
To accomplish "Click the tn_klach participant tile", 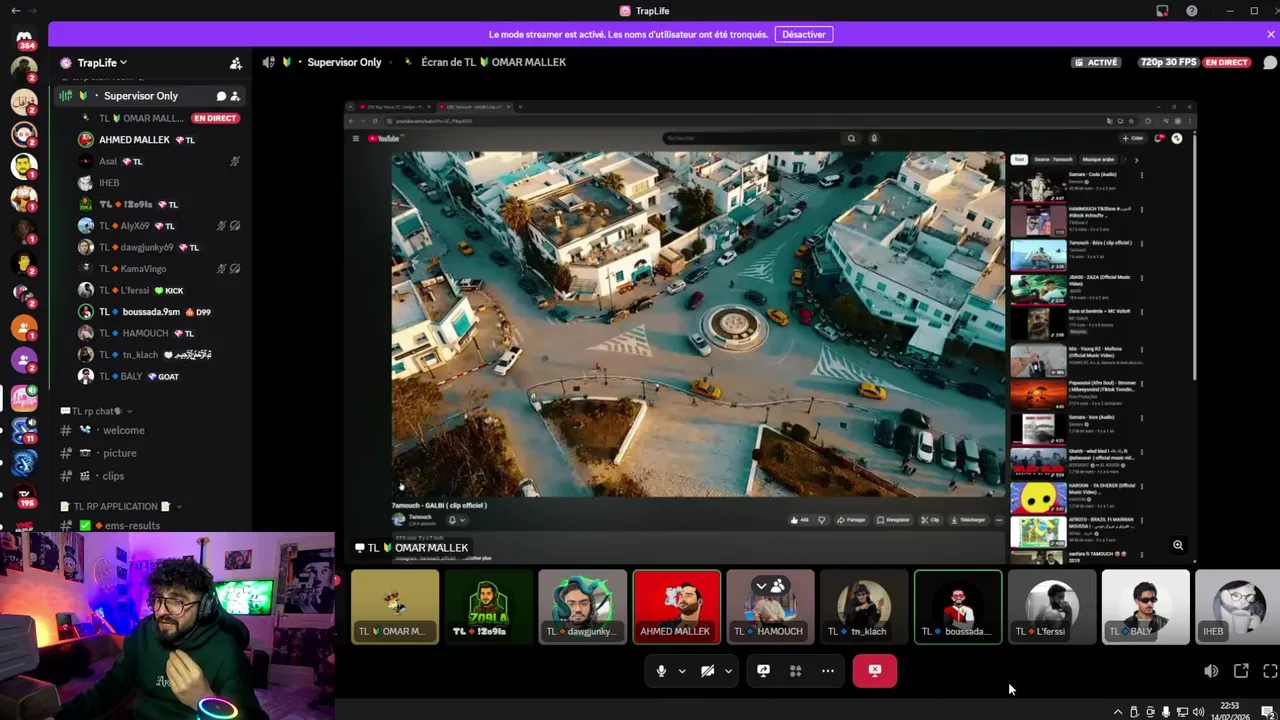I will [863, 606].
